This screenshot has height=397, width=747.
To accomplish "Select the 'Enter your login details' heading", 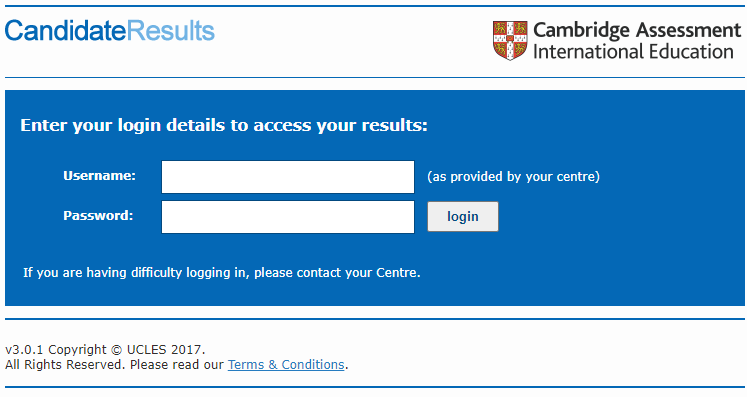I will pyautogui.click(x=224, y=125).
